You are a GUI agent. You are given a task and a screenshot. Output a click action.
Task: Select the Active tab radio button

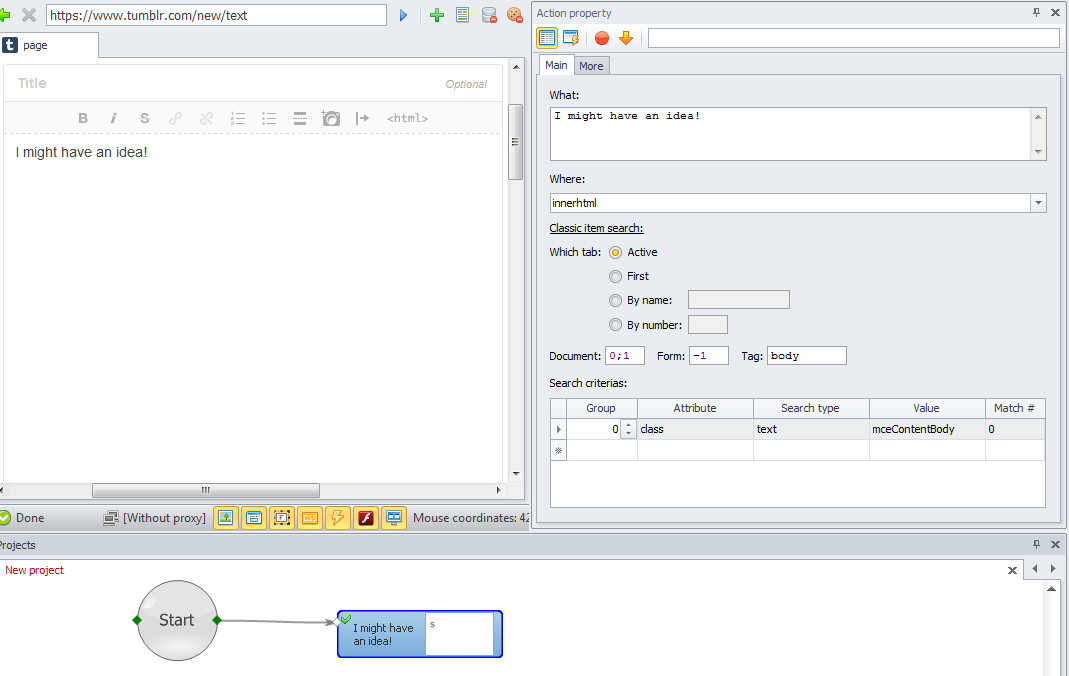[616, 252]
